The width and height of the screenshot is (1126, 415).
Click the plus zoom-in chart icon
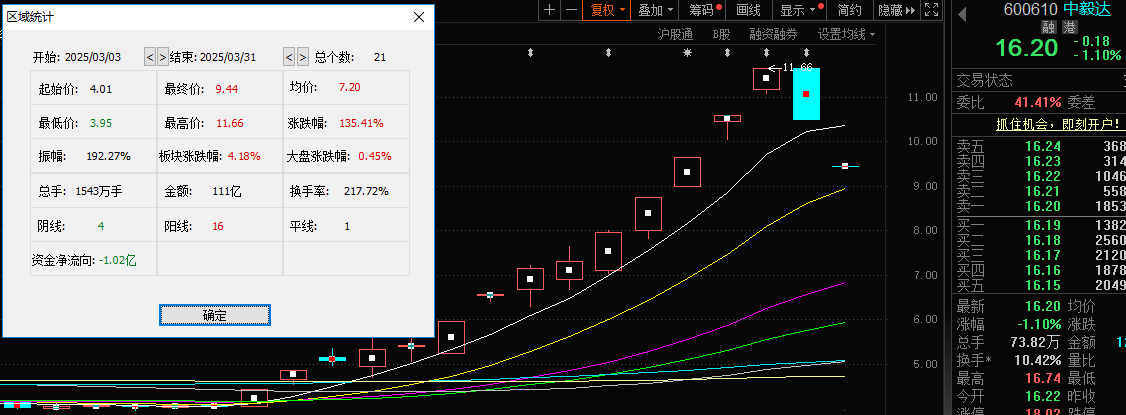pos(549,10)
